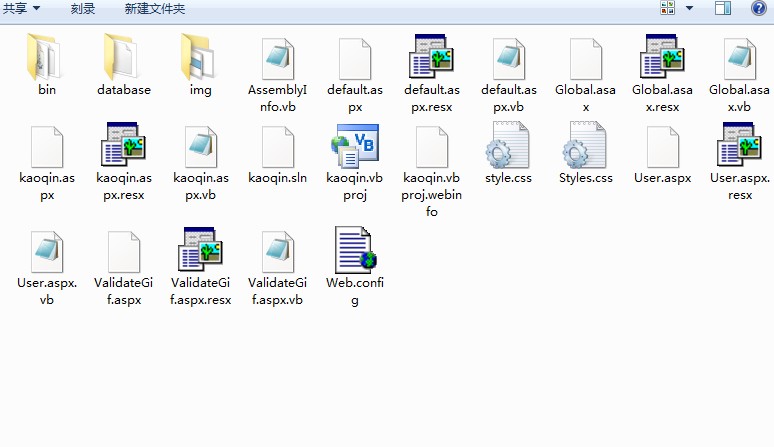
Task: Toggle the preview pane button
Action: pyautogui.click(x=723, y=8)
